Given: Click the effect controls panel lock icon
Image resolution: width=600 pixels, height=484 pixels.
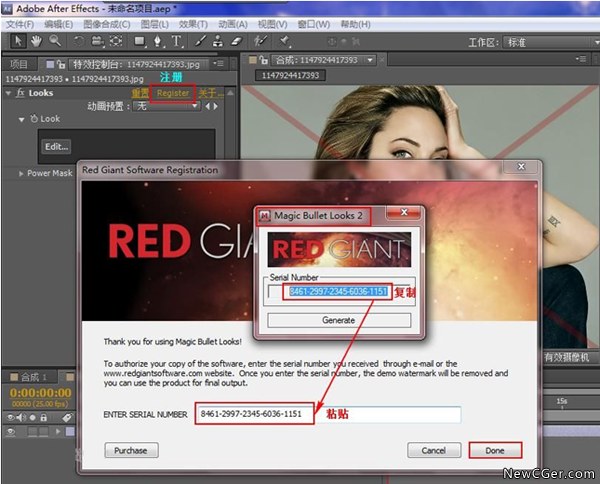Looking at the screenshot, I should coord(61,64).
